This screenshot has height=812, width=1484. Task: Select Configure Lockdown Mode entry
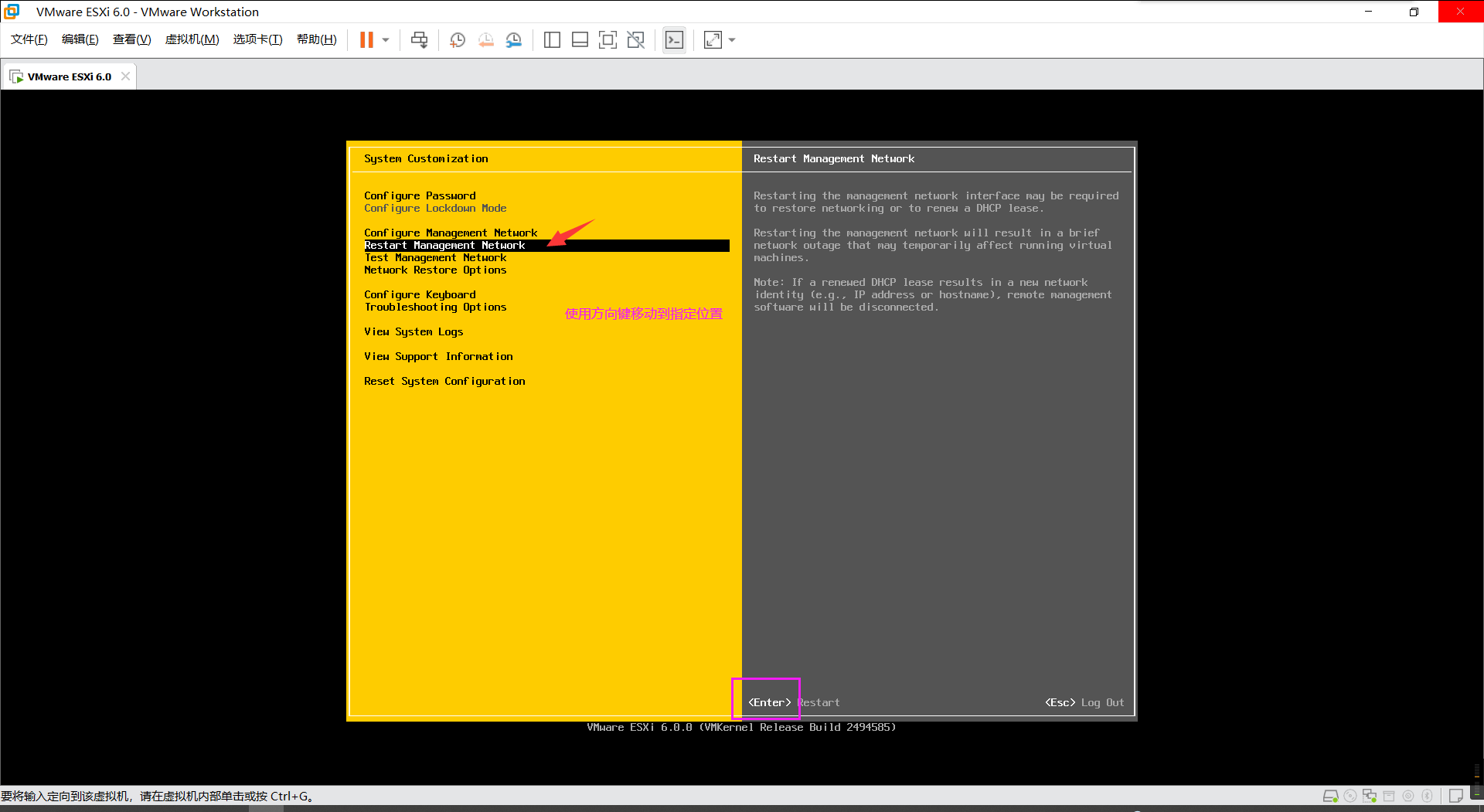435,208
